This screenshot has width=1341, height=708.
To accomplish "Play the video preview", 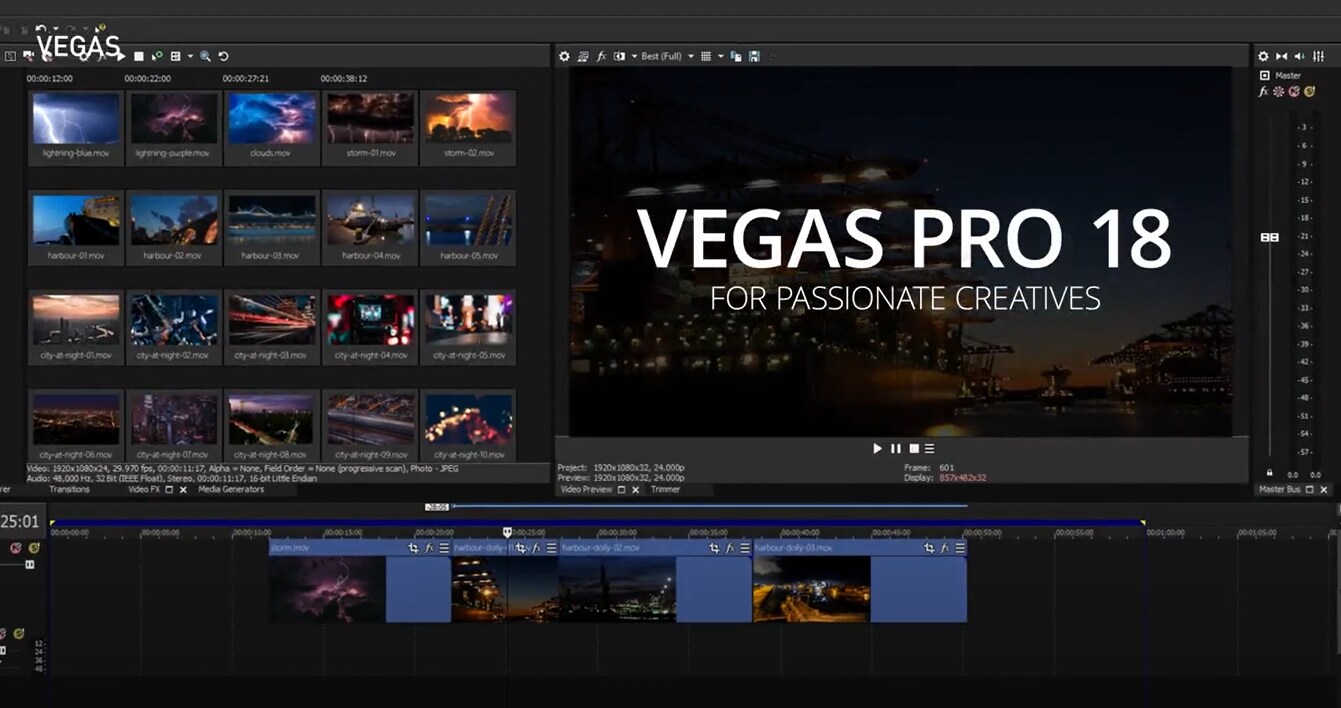I will pos(878,449).
